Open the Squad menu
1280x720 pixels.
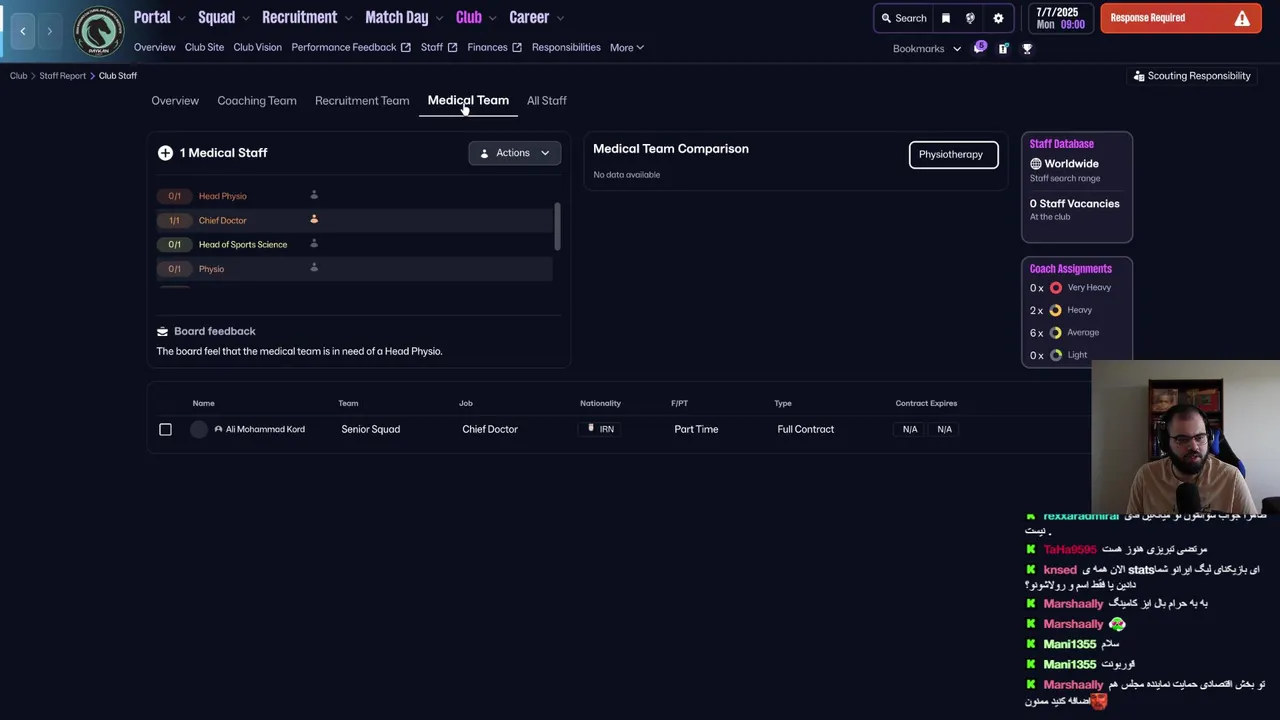coord(216,17)
